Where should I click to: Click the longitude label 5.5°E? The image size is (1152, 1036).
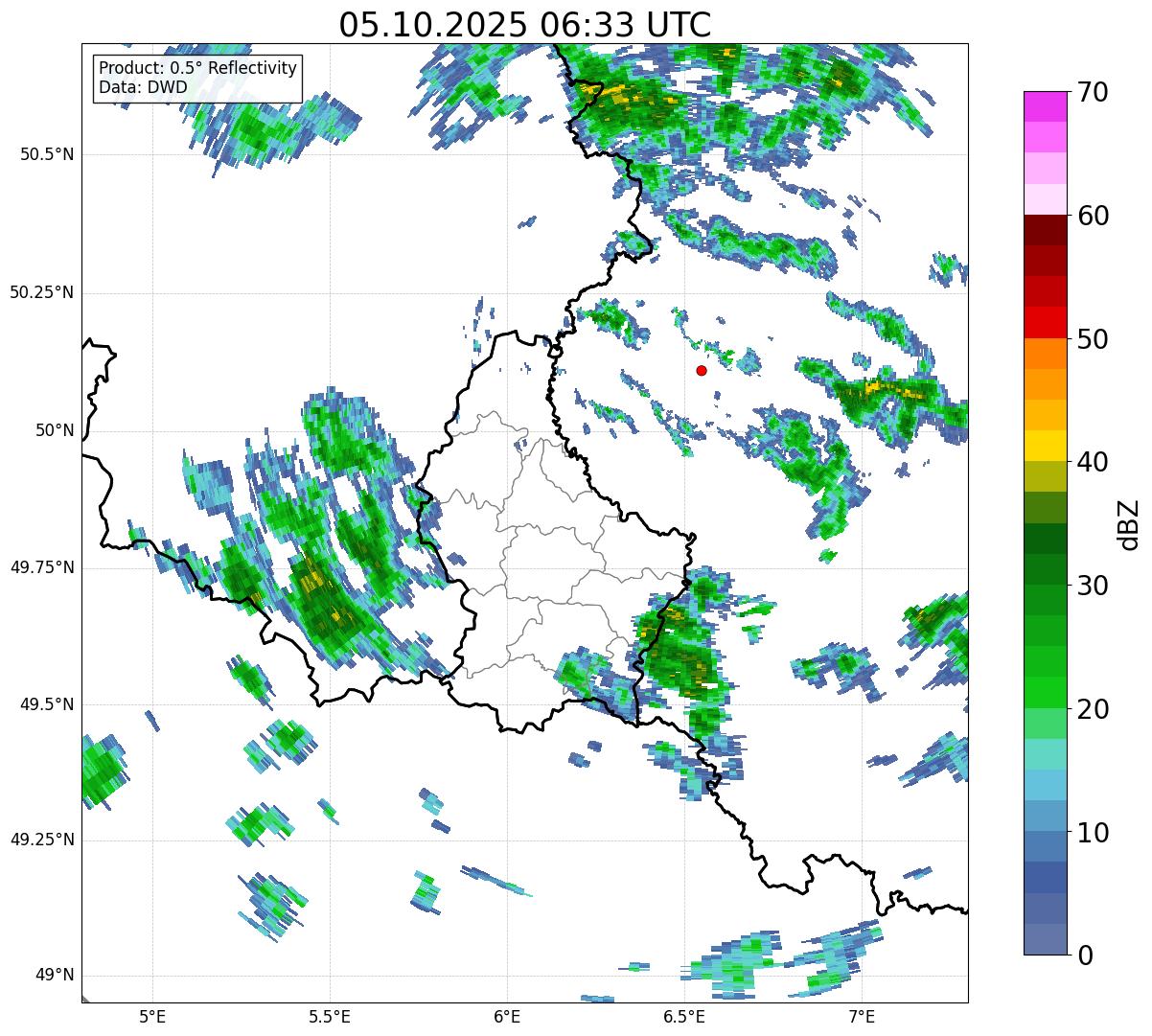(330, 1016)
